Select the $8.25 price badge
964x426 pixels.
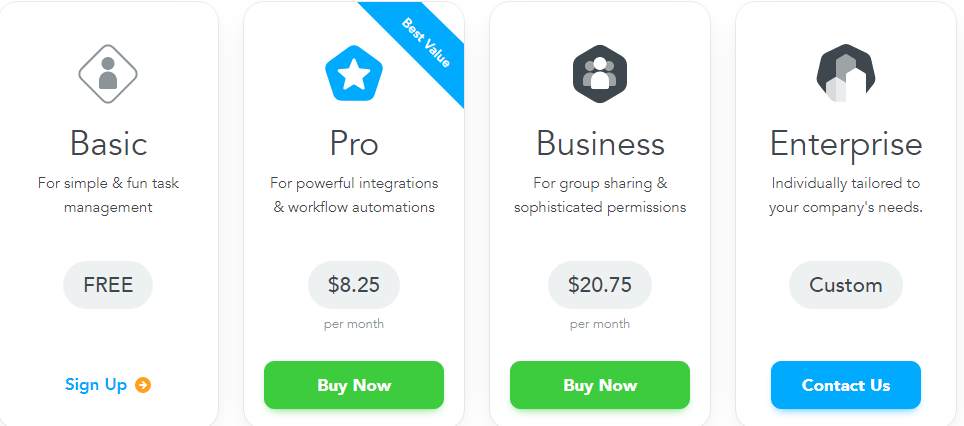pos(353,285)
